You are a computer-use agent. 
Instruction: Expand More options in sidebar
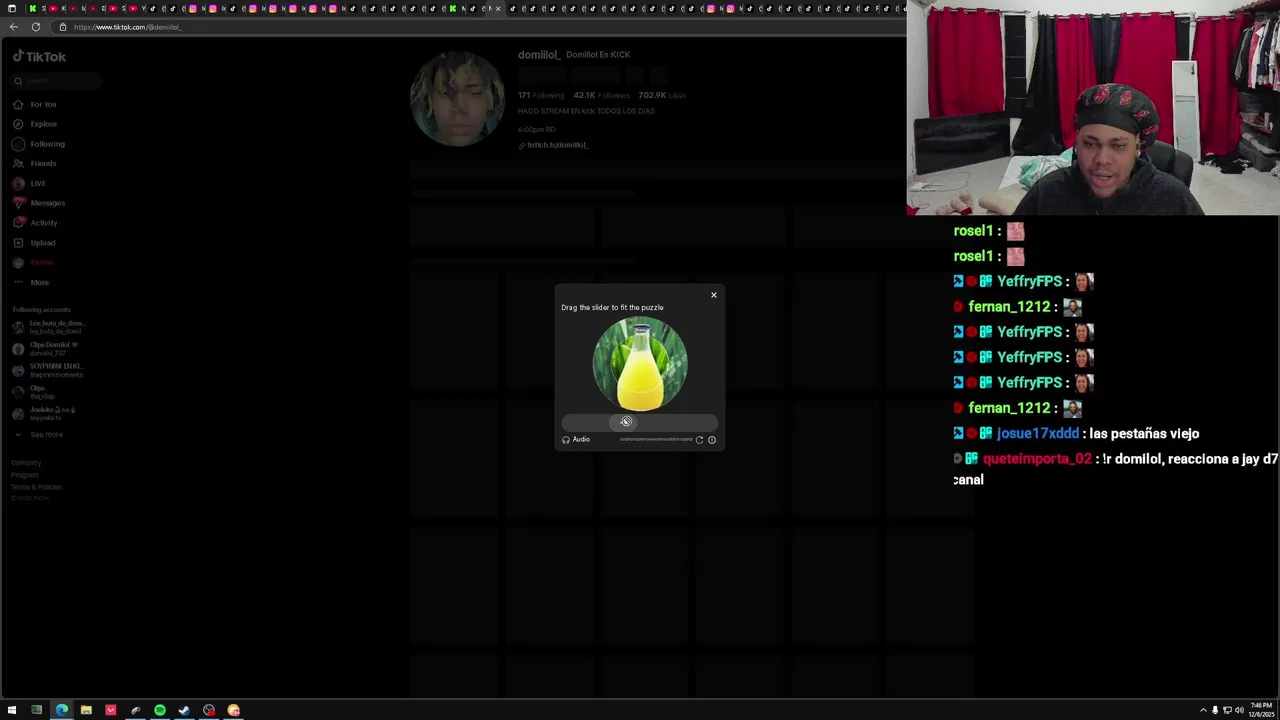tap(31, 282)
